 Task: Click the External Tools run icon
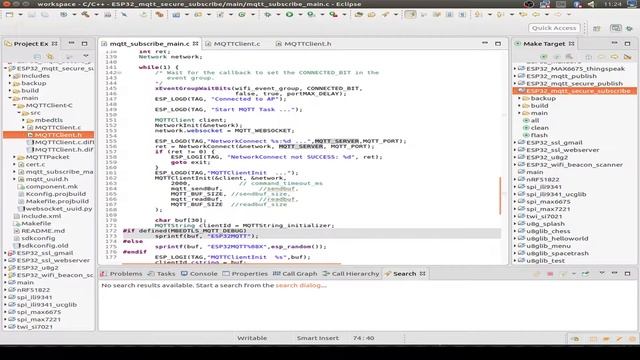point(333,14)
